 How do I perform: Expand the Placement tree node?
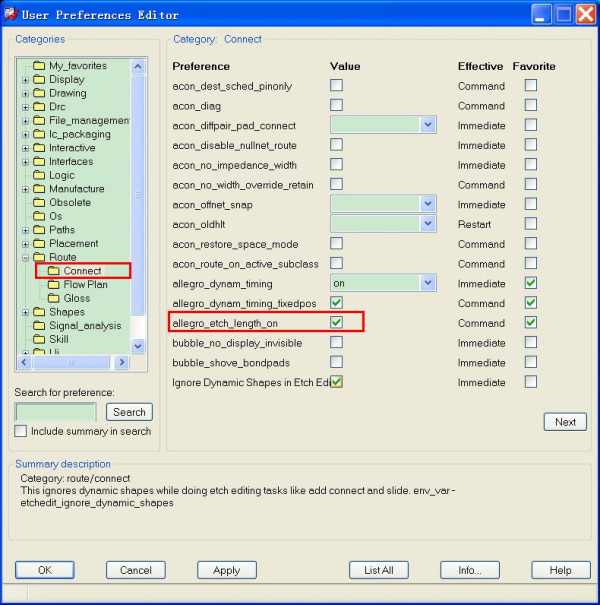[x=25, y=244]
